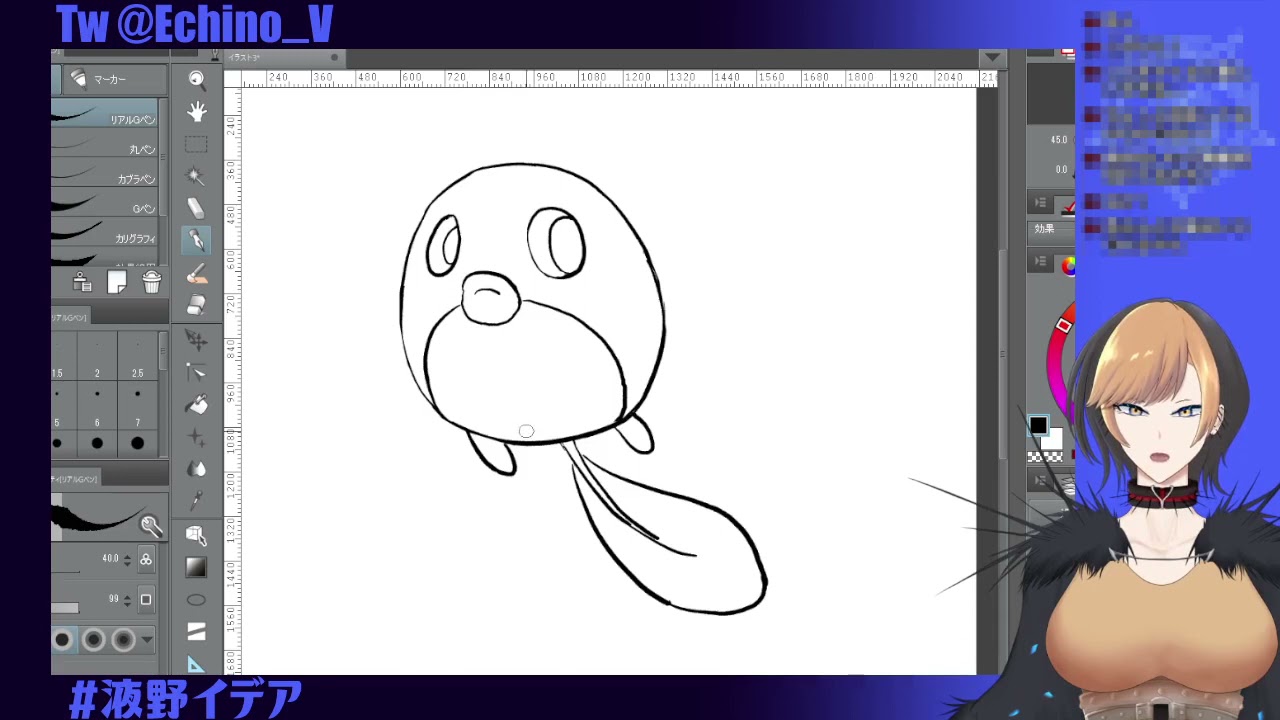Screen dimensions: 1280x720
Task: Select the Auto select magic wand tool
Action: tap(196, 176)
